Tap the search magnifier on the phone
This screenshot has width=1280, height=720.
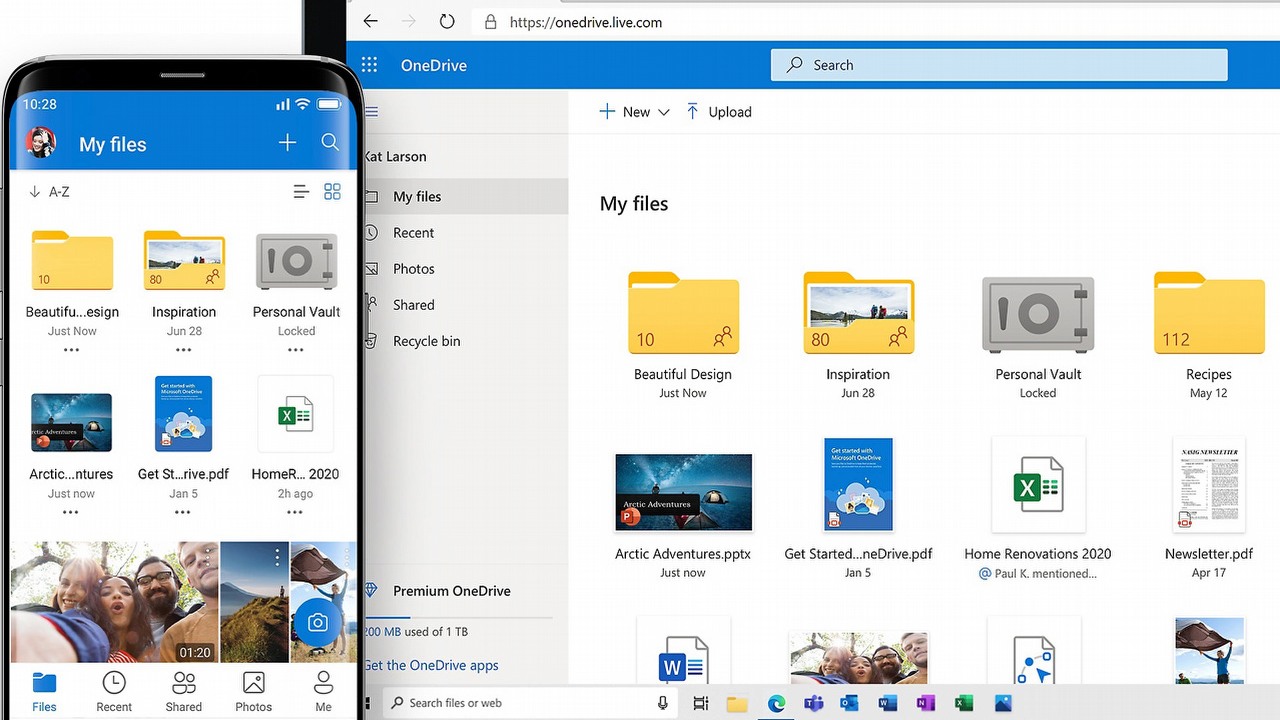[330, 143]
